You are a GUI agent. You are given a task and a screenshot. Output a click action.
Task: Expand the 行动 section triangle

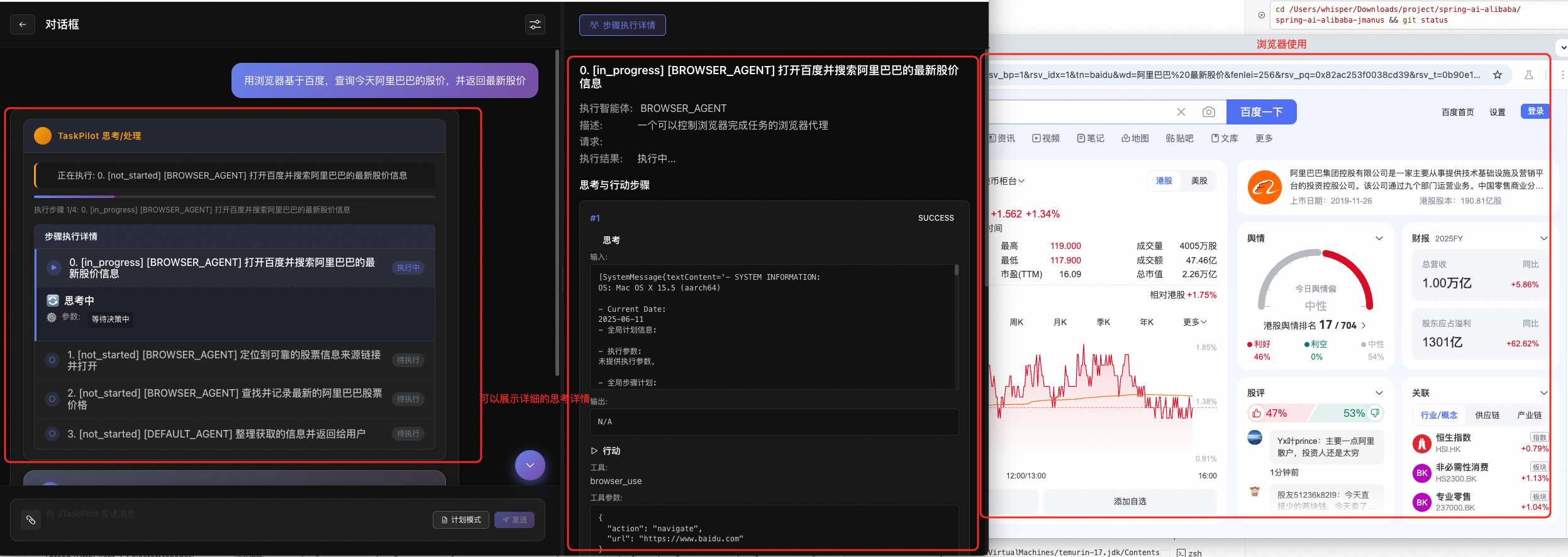(x=594, y=451)
